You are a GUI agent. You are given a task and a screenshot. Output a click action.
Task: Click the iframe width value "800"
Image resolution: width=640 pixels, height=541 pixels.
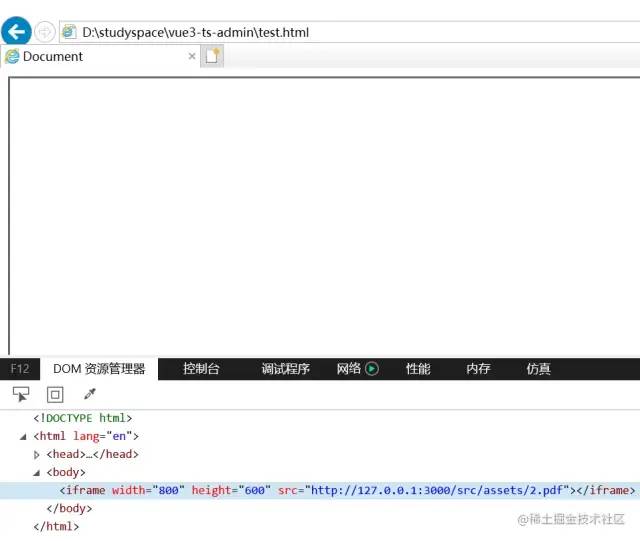tap(168, 490)
